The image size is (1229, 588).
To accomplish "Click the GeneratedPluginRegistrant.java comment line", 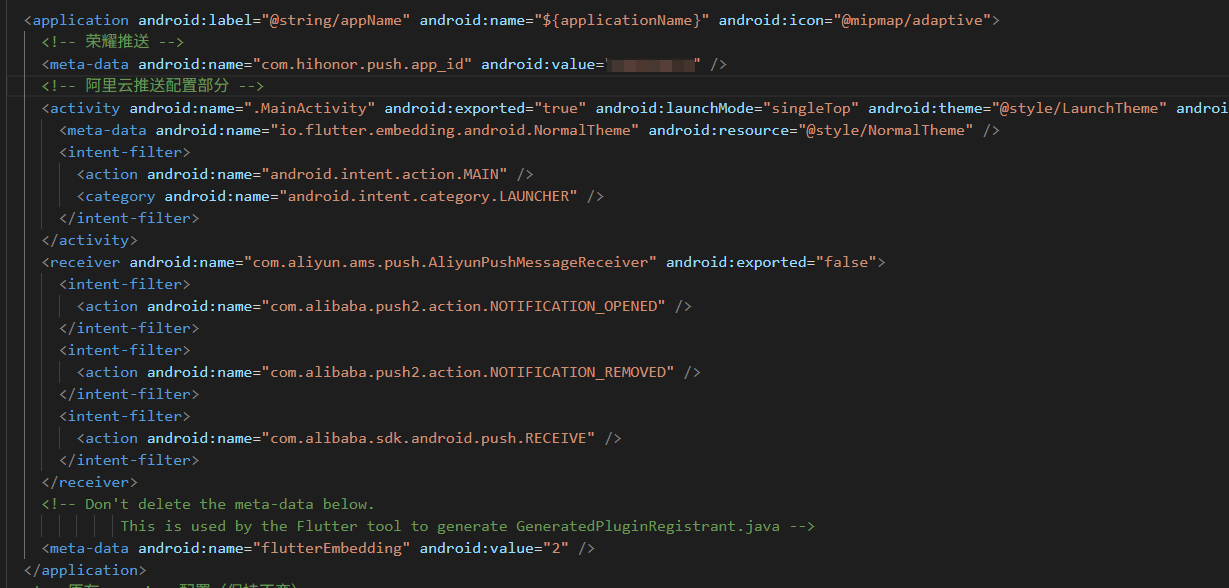I will click(x=468, y=526).
